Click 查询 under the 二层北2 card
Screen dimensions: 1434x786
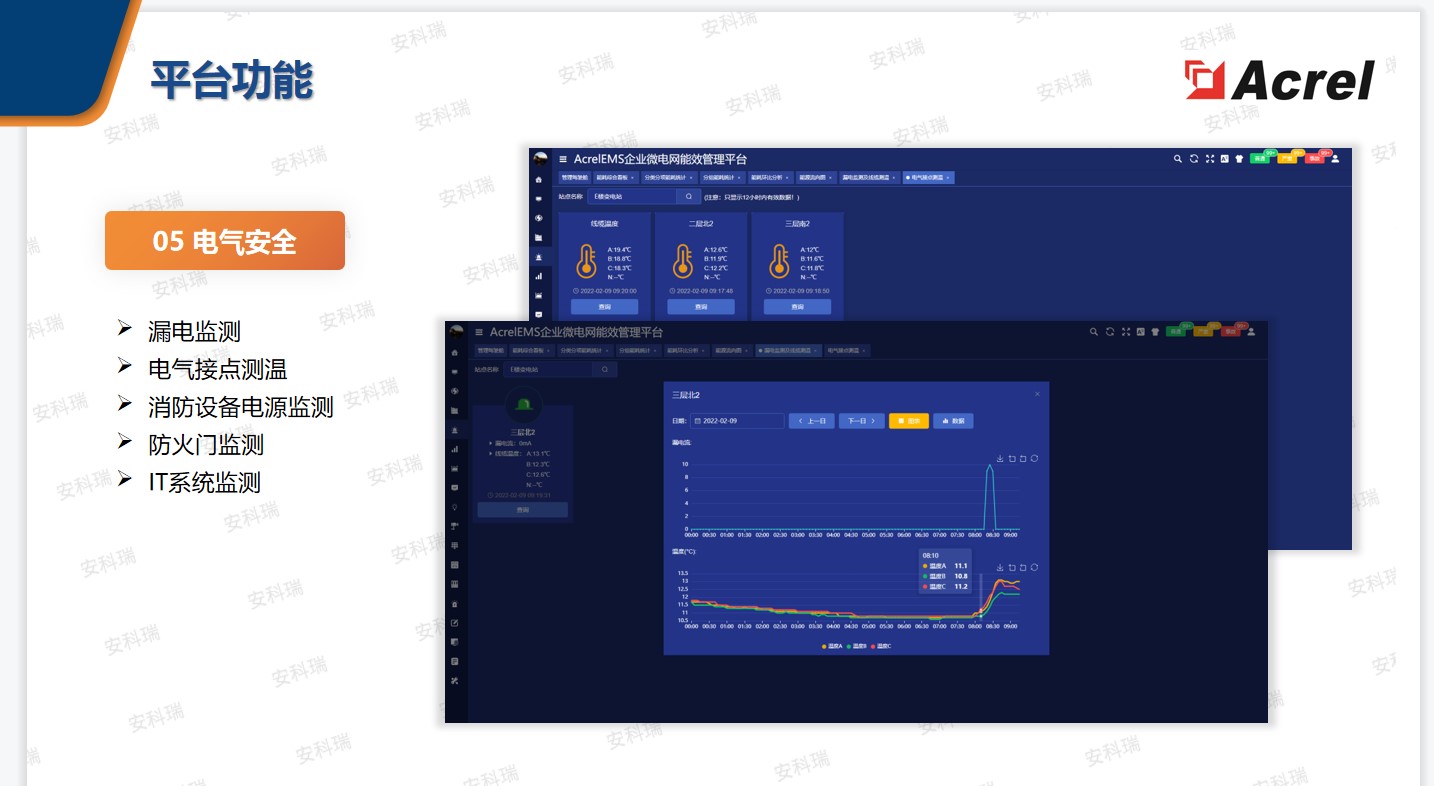[x=701, y=307]
